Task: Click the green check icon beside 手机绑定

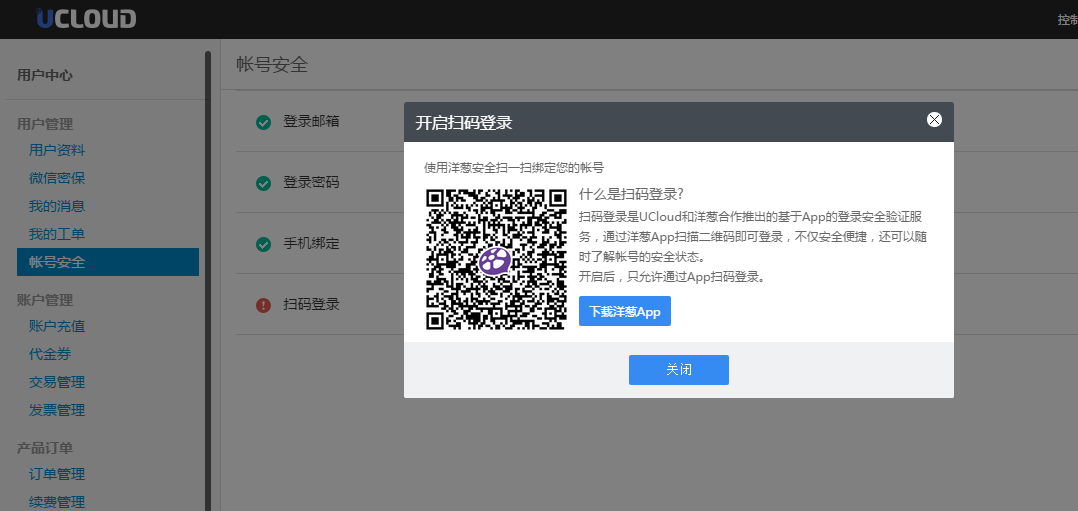Action: coord(263,244)
